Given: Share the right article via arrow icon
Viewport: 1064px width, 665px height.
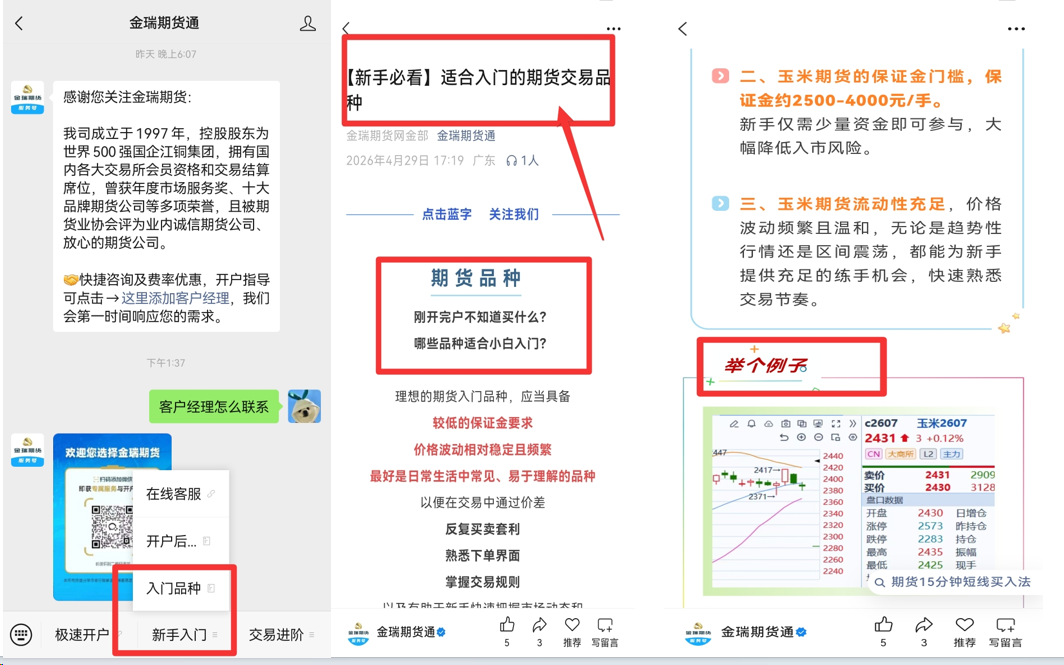Looking at the screenshot, I should [924, 624].
